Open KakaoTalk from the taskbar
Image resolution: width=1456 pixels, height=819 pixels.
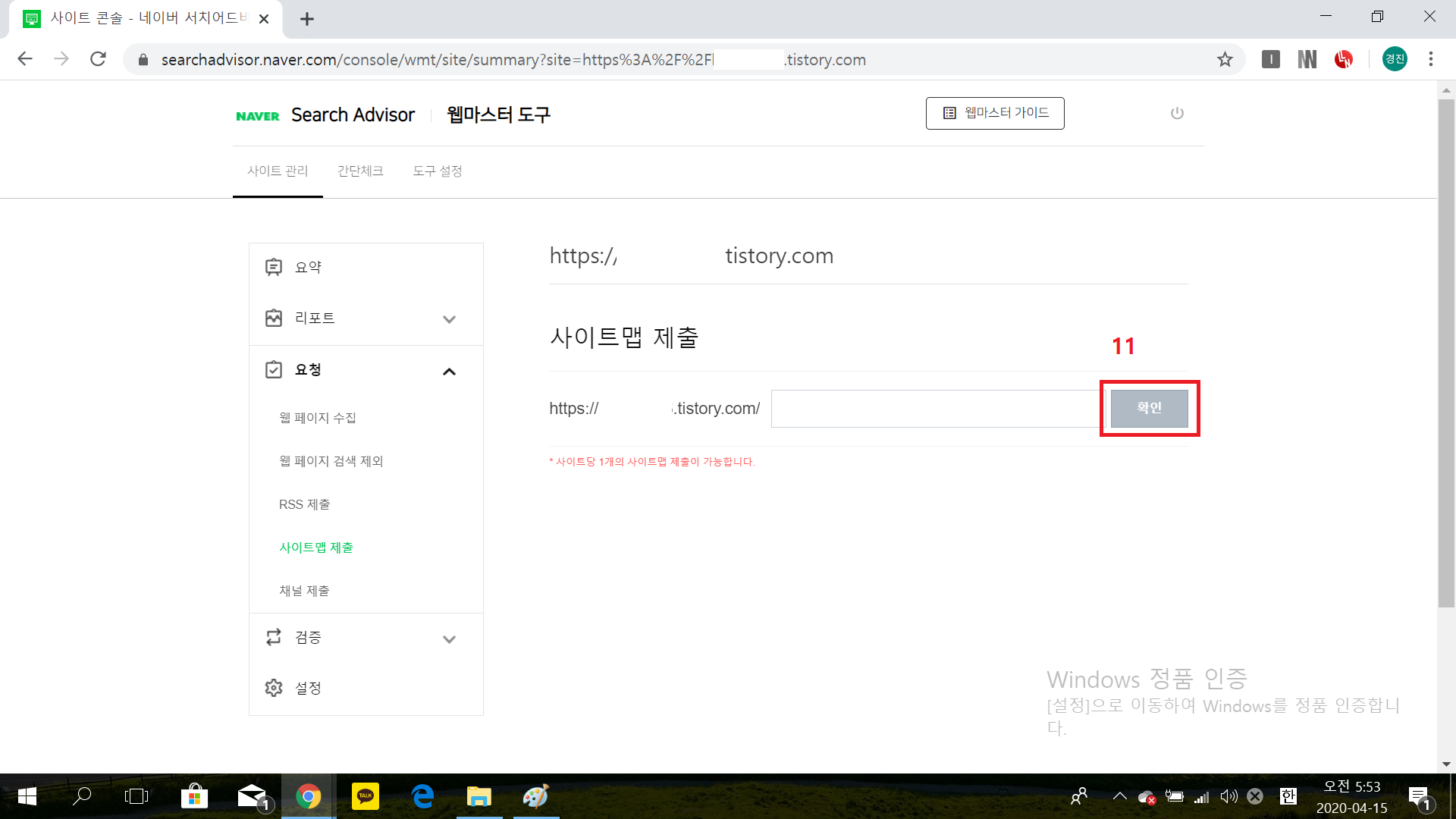366,796
